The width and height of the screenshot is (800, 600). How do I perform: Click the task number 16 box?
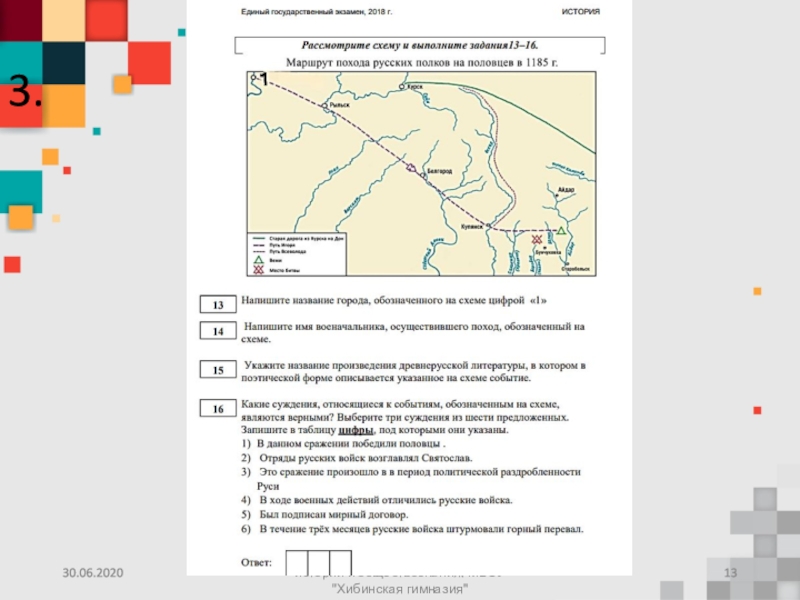click(216, 409)
